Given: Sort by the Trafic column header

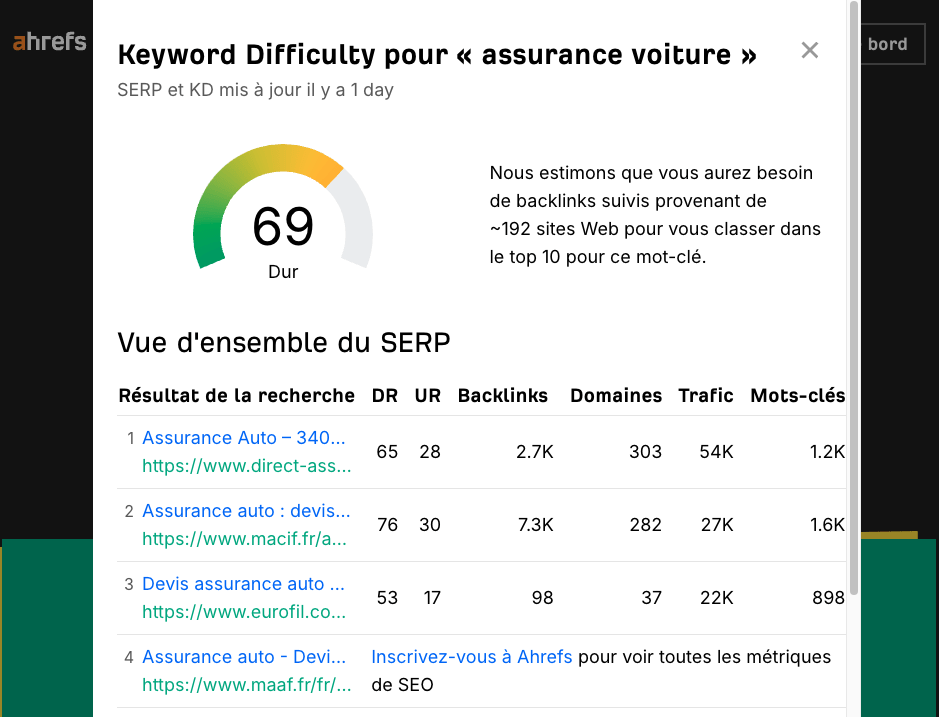Looking at the screenshot, I should [705, 395].
